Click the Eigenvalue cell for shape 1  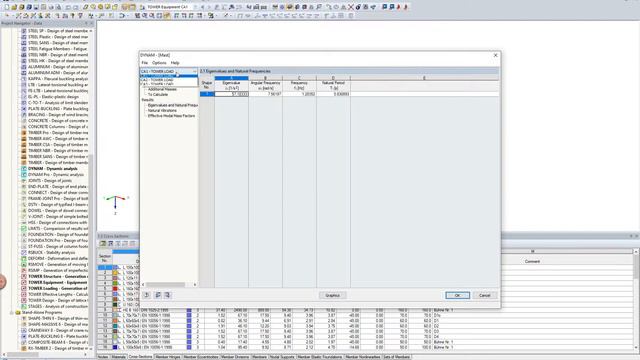[x=231, y=94]
